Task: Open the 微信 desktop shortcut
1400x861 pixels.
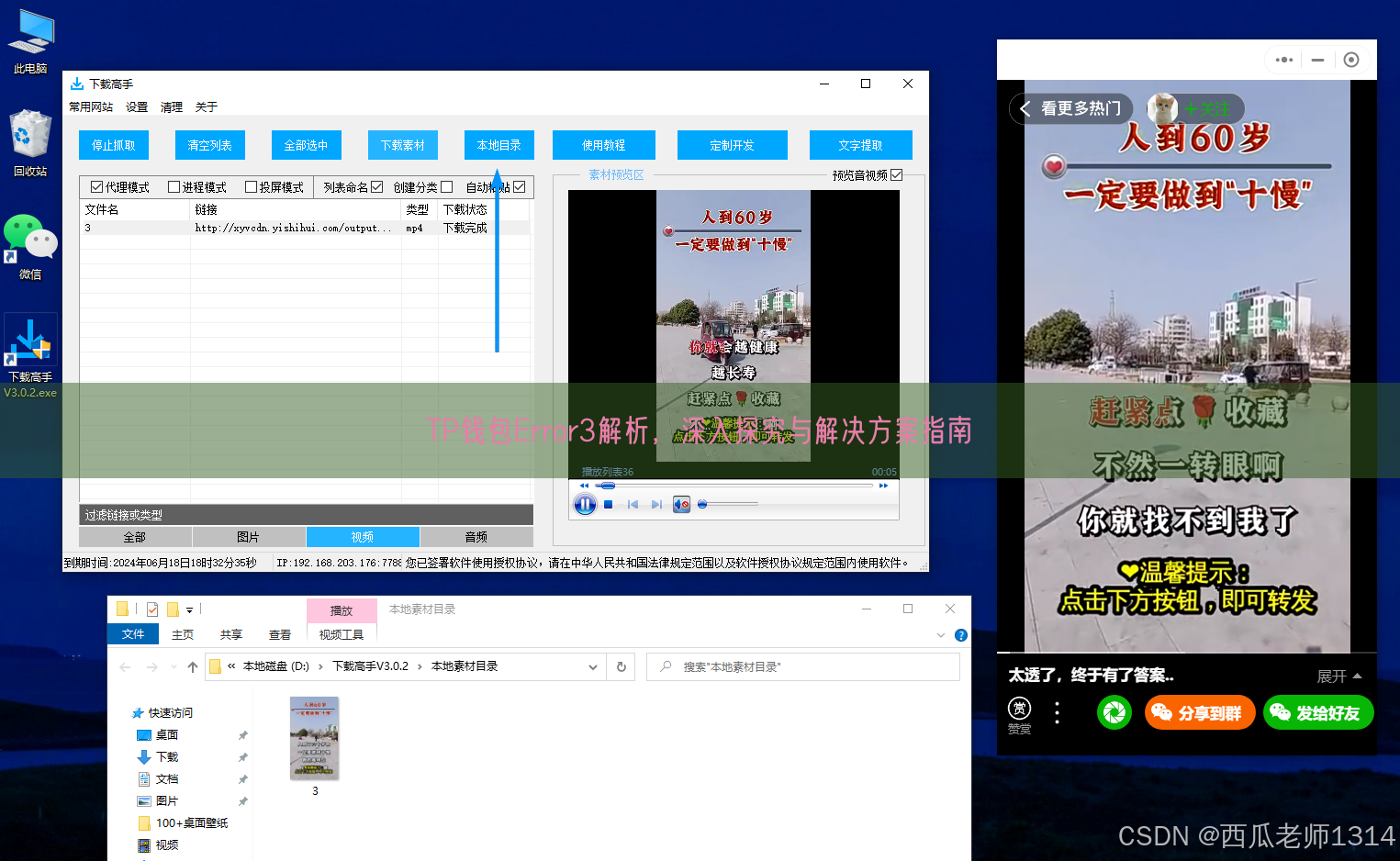Action: coord(30,246)
